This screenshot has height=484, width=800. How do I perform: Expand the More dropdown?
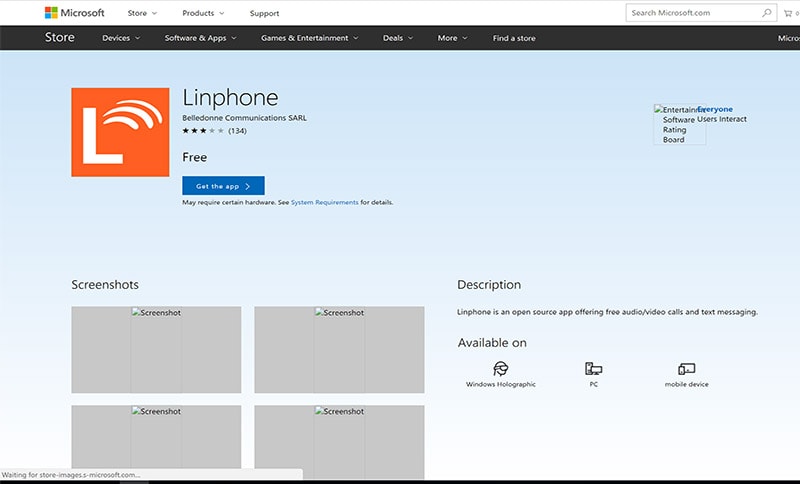click(452, 38)
